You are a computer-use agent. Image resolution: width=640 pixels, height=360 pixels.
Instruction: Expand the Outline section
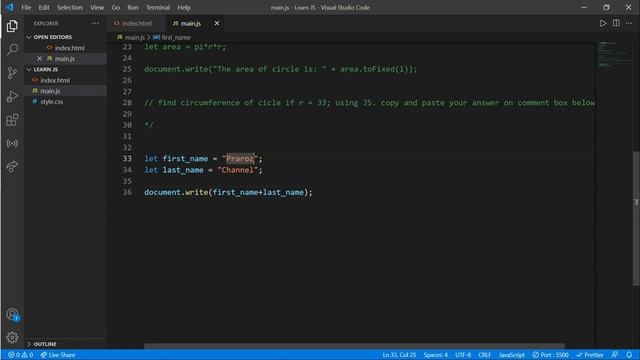[65, 344]
